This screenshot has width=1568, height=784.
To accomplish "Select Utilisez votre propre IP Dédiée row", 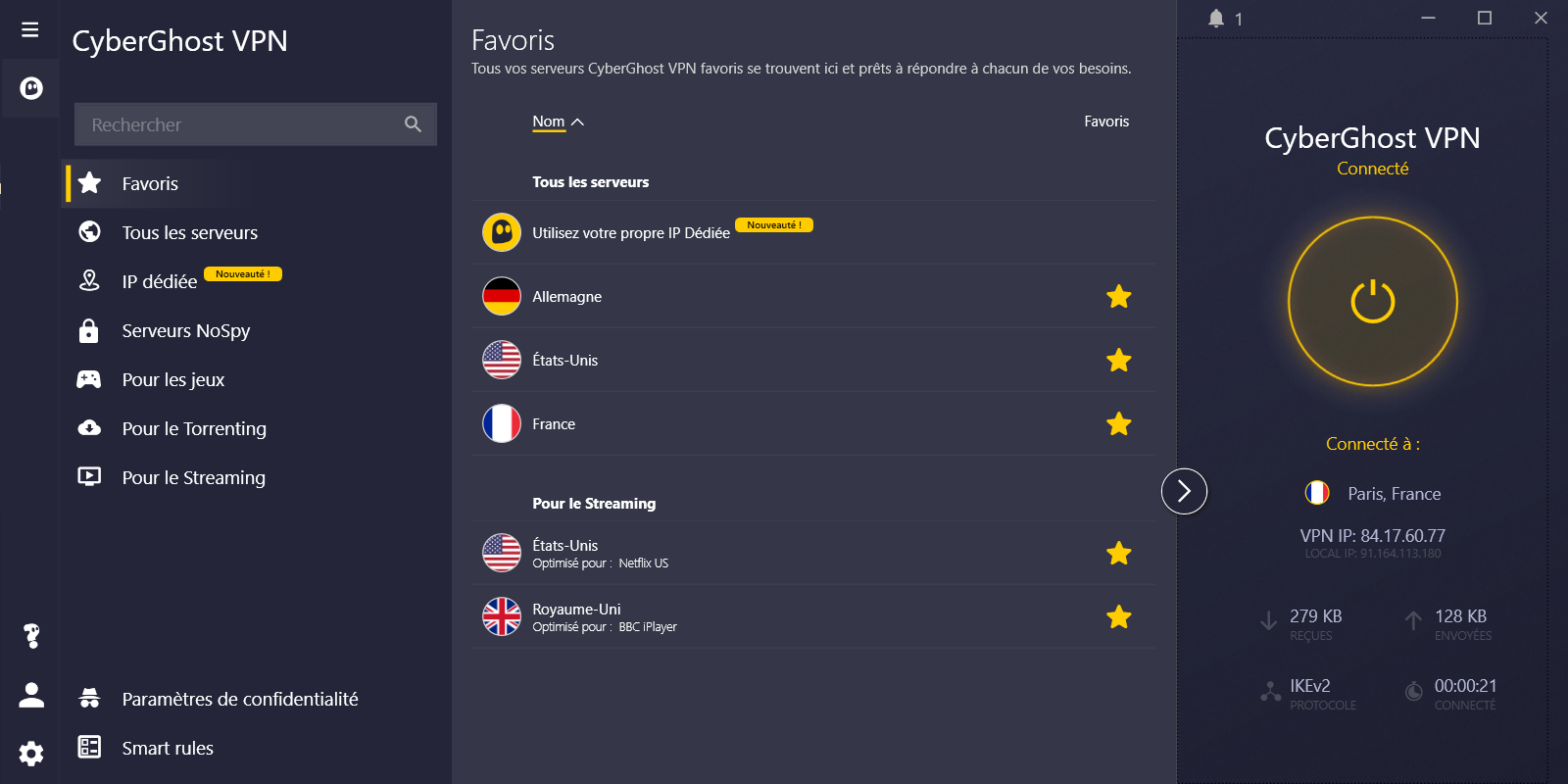I will point(631,233).
